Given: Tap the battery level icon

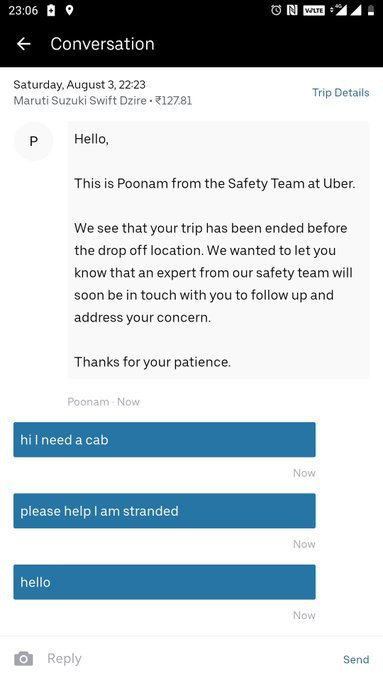Looking at the screenshot, I should coord(371,10).
